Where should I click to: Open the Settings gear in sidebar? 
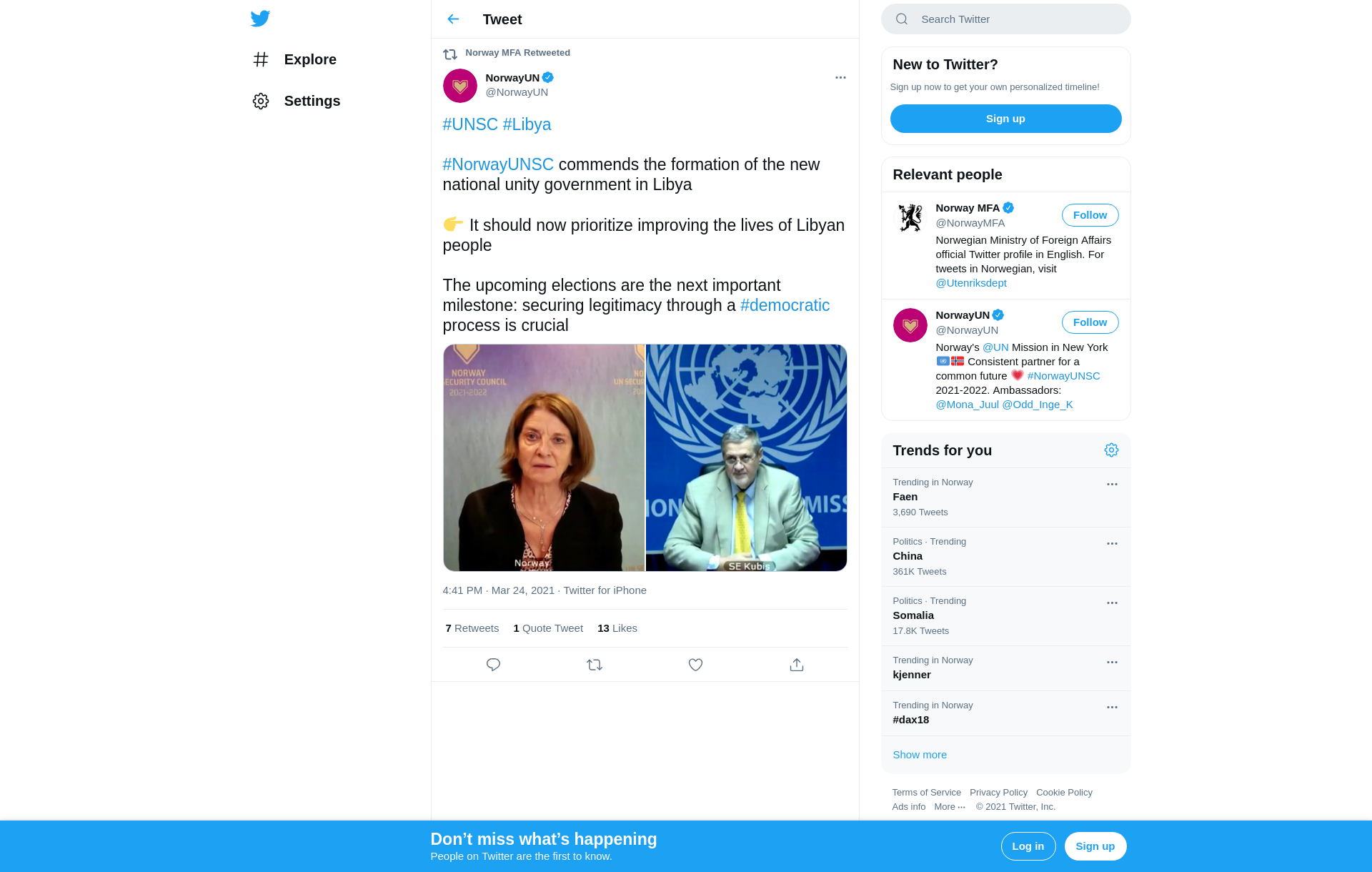261,101
